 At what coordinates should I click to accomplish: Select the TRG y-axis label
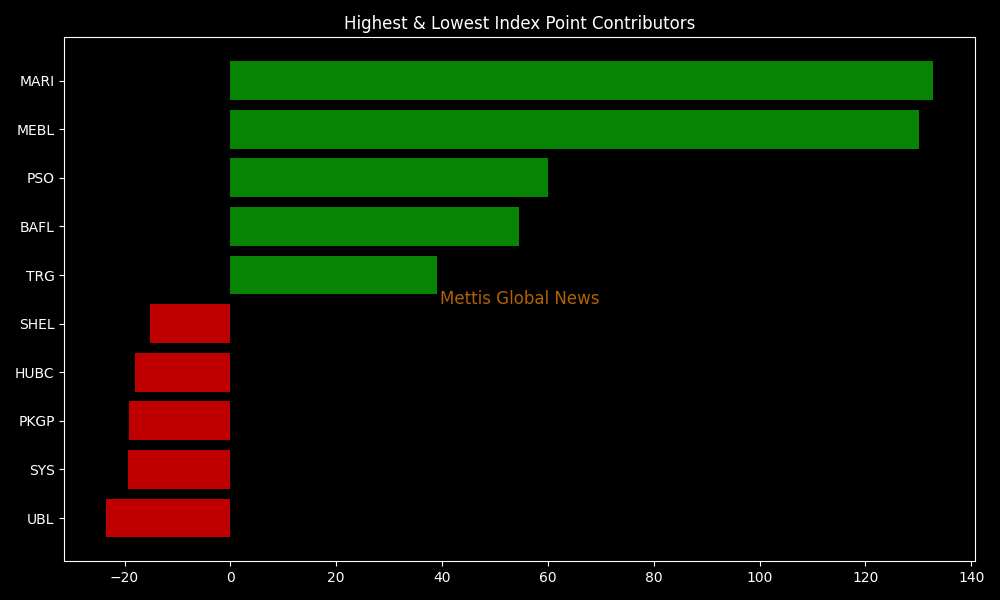coord(40,276)
